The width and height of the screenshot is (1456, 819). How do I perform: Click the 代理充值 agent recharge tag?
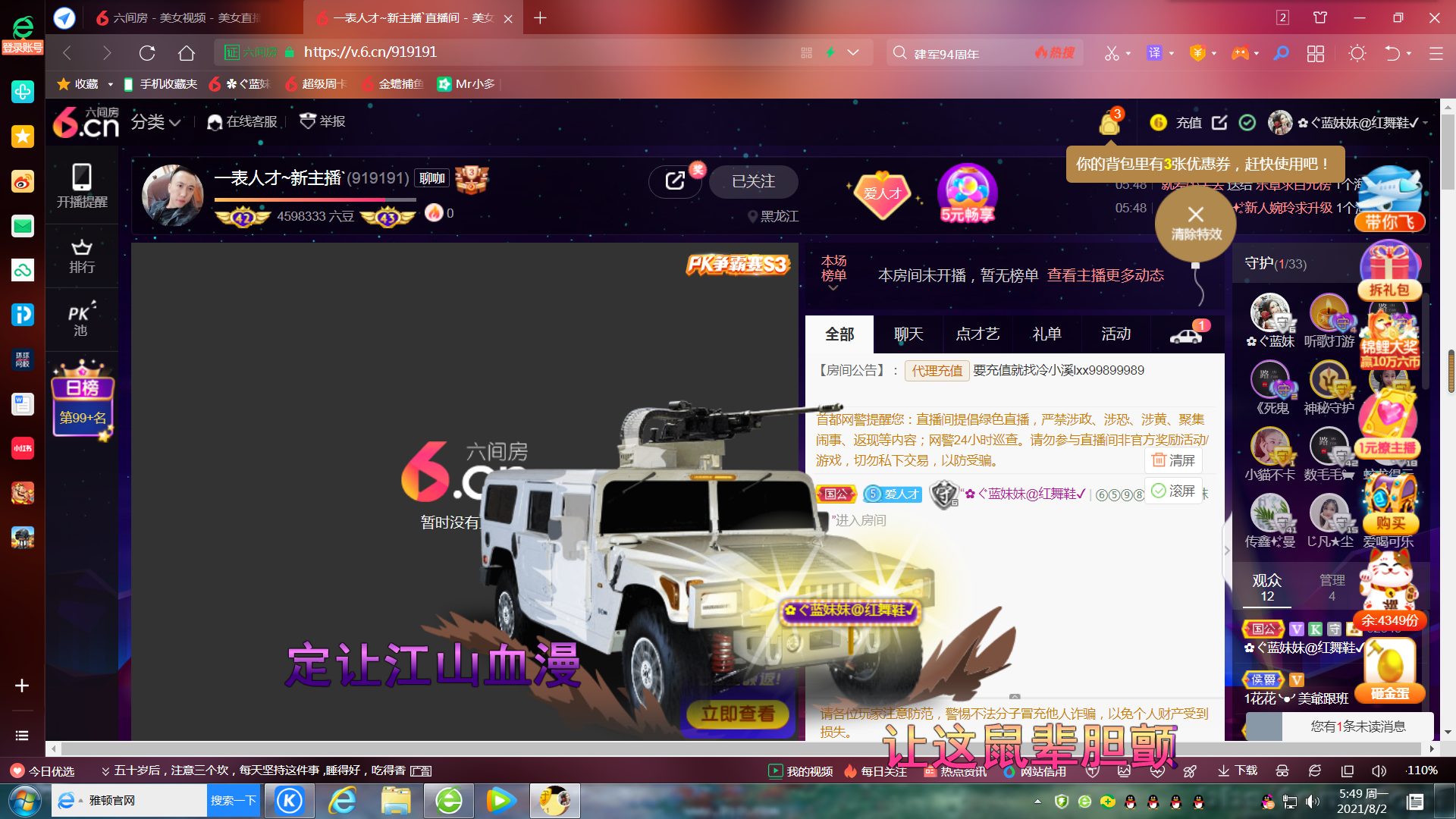[x=937, y=371]
